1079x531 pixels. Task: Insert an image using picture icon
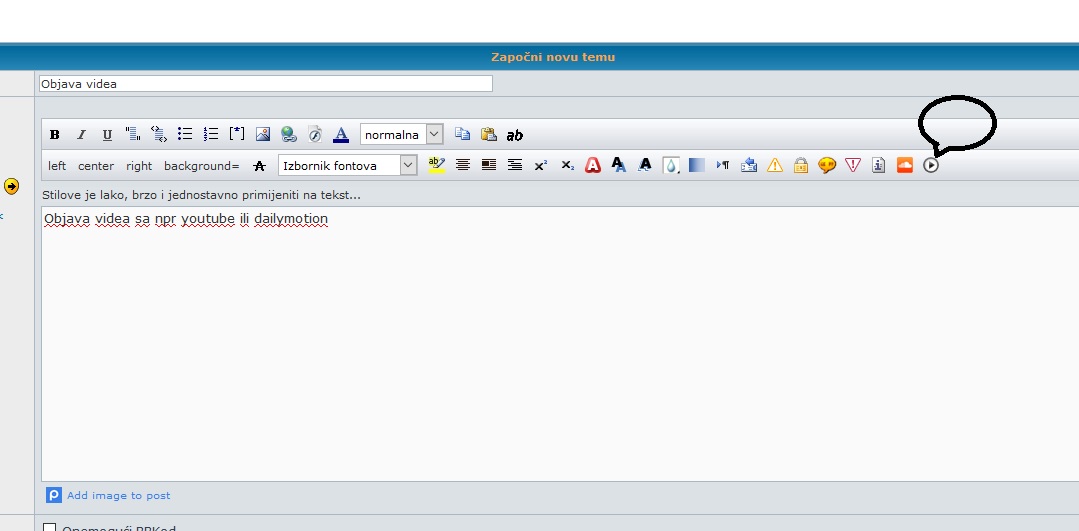point(263,134)
